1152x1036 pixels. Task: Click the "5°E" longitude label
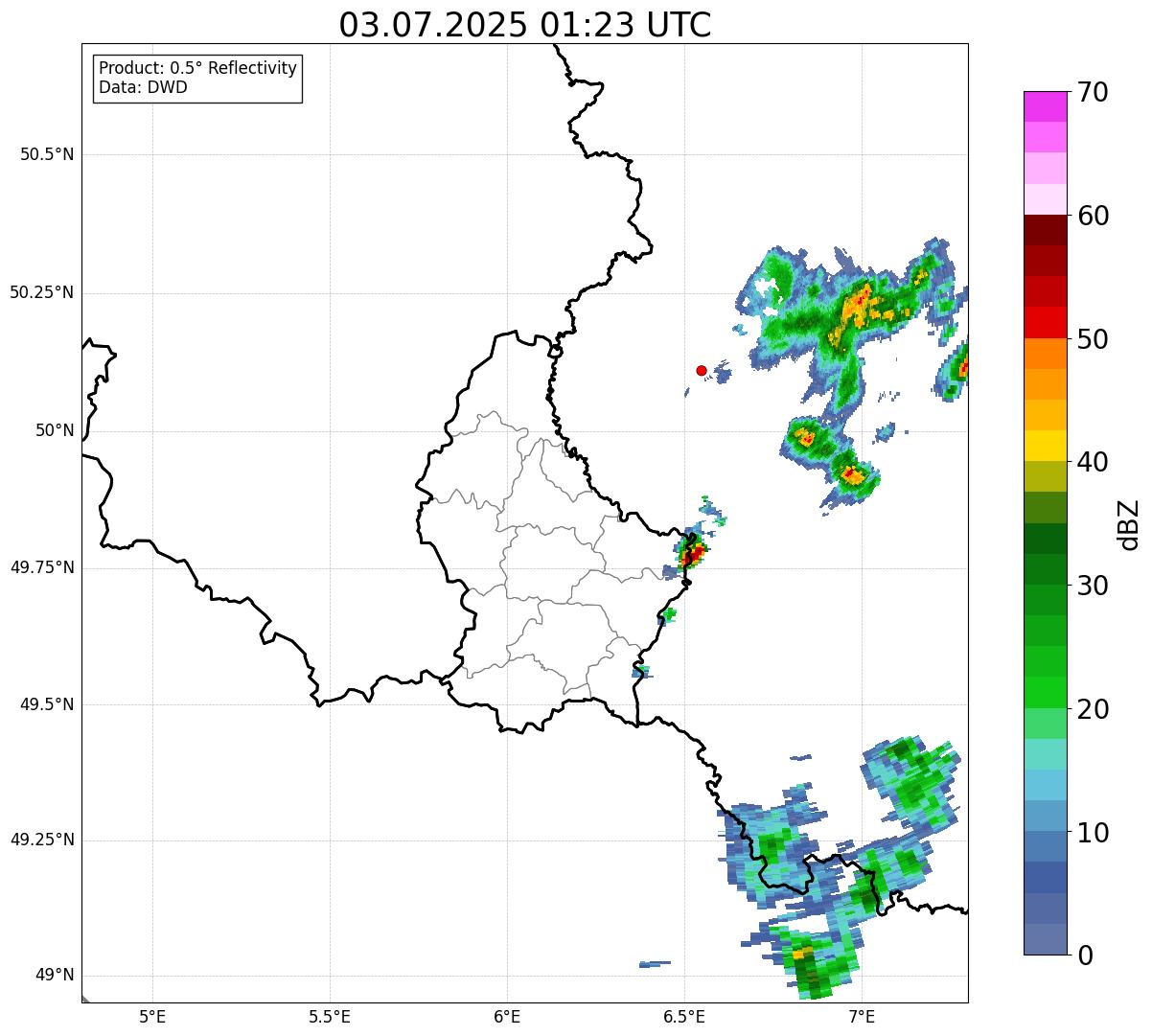pos(152,1016)
